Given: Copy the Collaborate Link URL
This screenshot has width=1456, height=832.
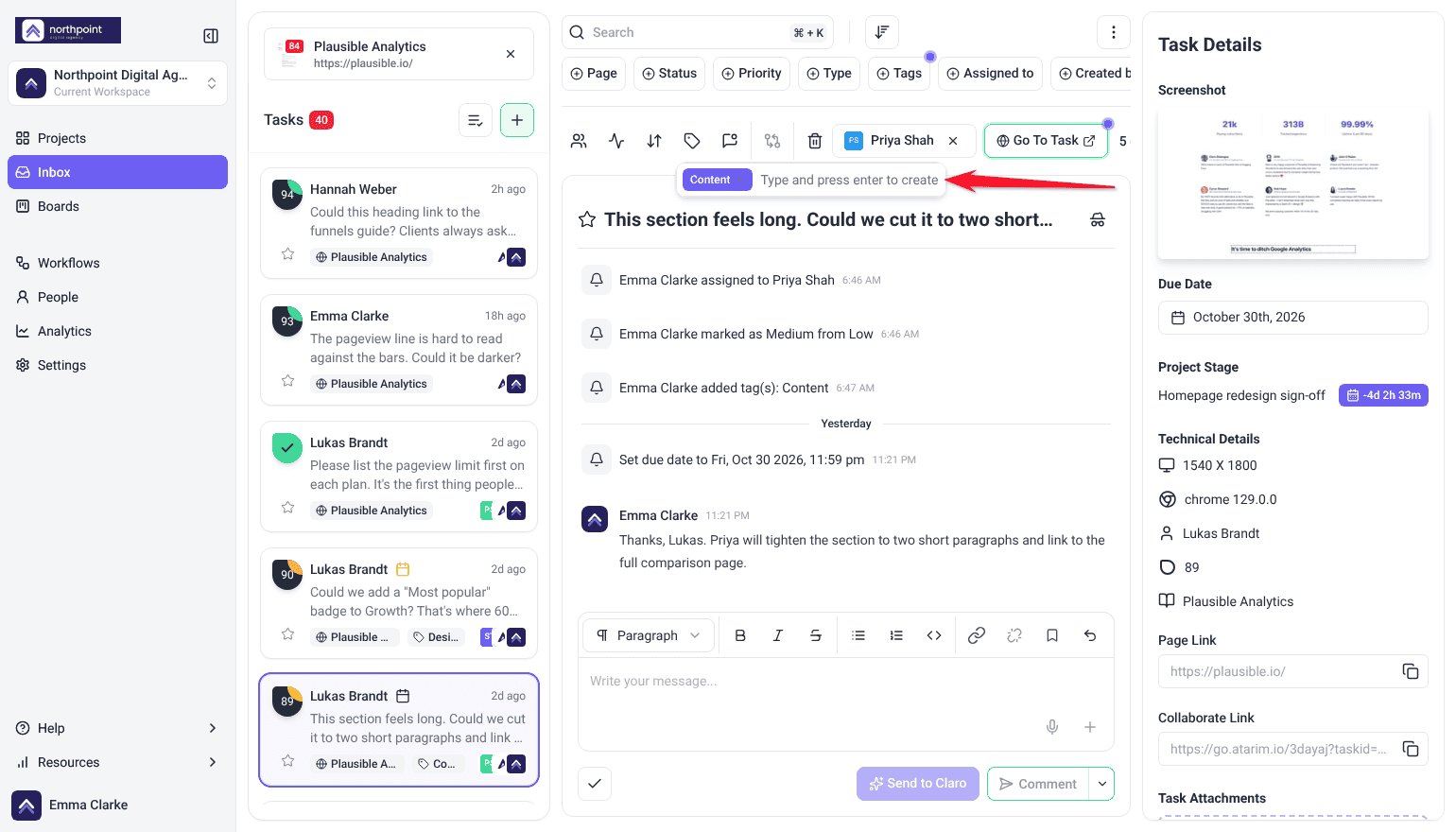Looking at the screenshot, I should point(1411,749).
